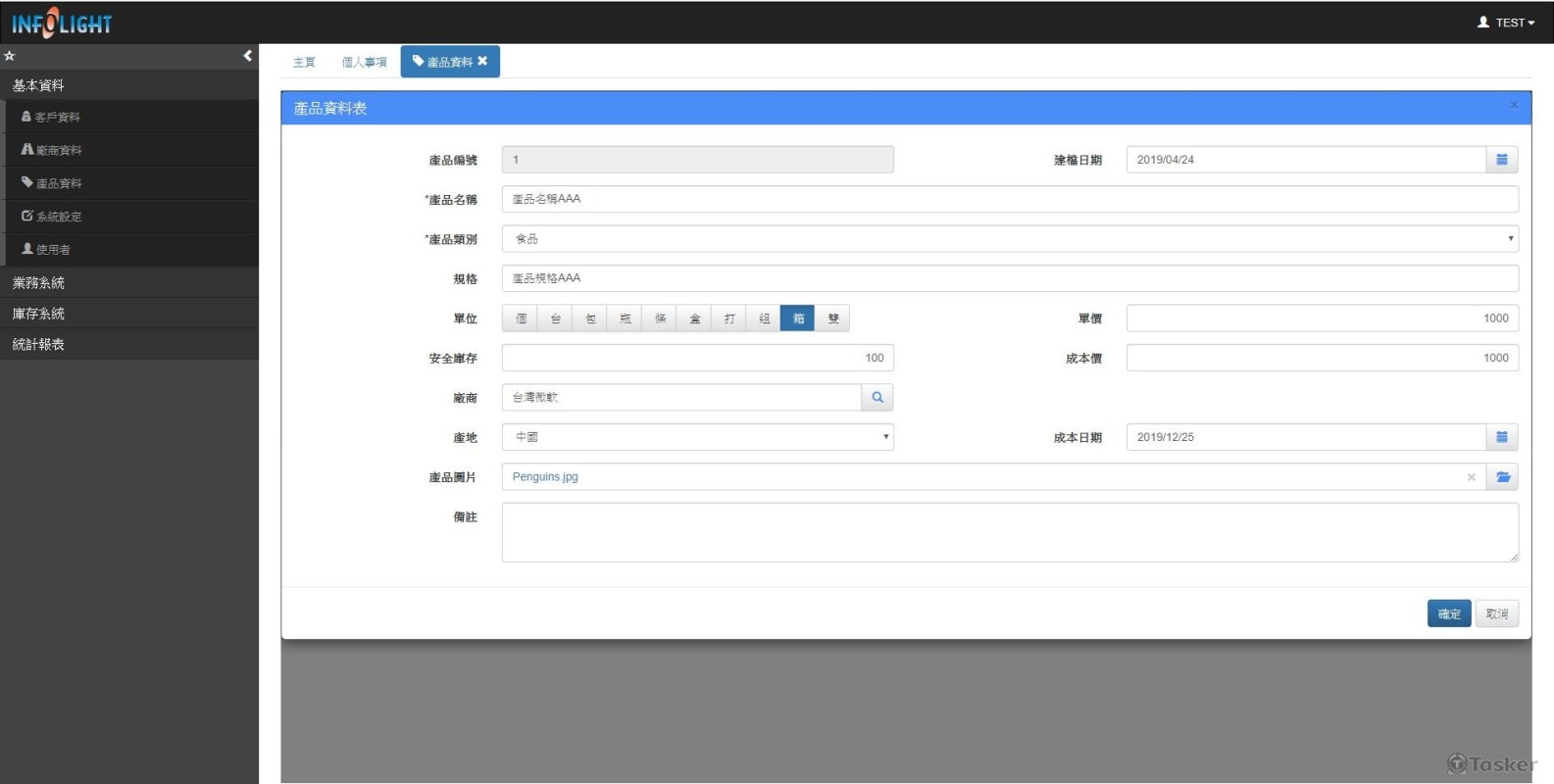
Task: Close the 產品資料 tab with its X
Action: click(x=482, y=61)
